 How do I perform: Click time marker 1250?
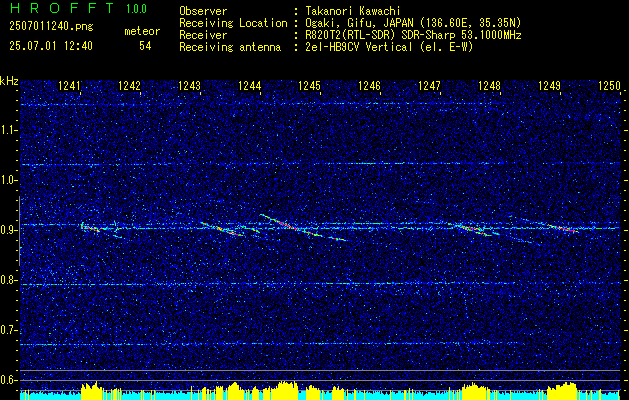point(609,85)
